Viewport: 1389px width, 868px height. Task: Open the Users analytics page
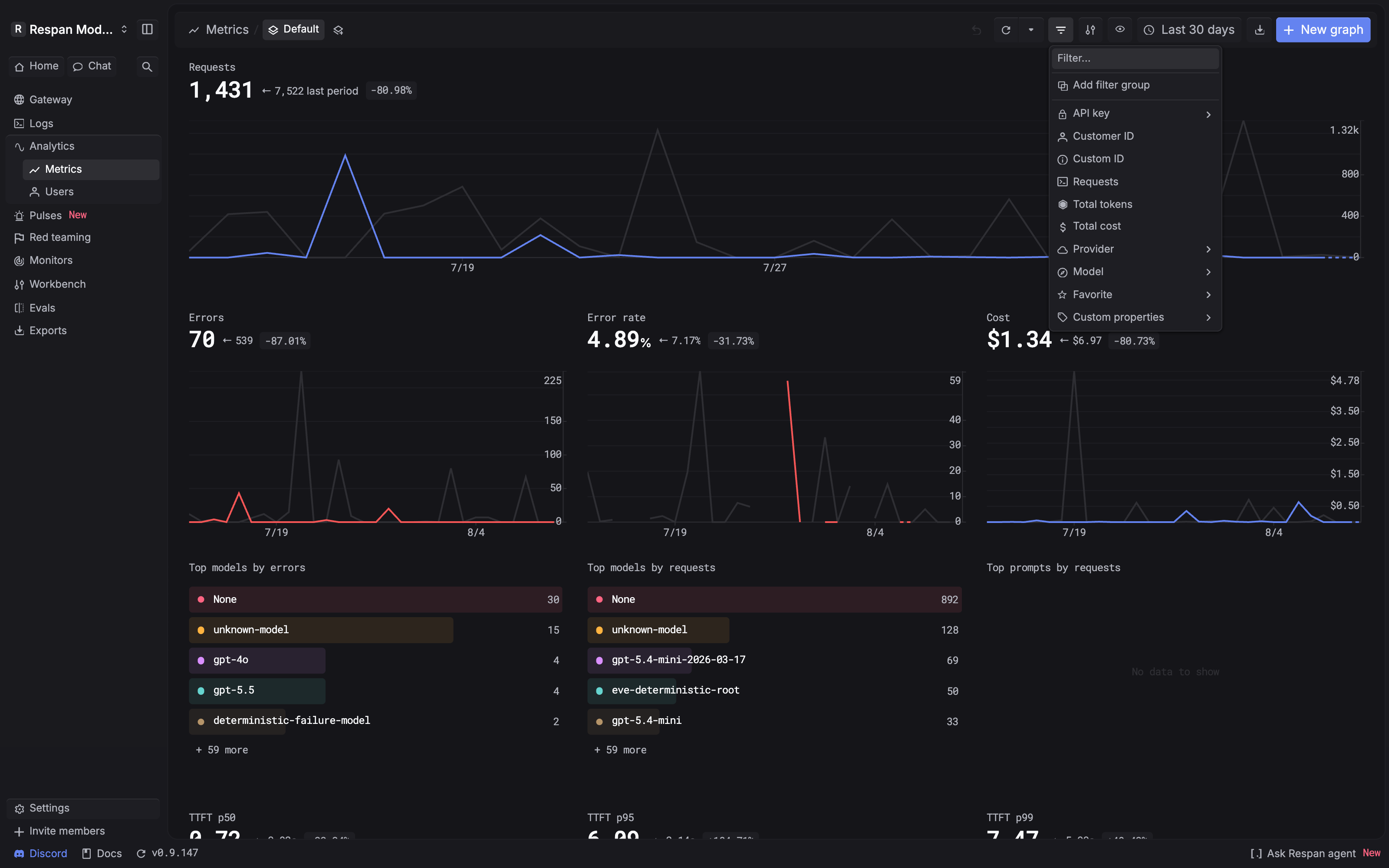tap(91, 192)
